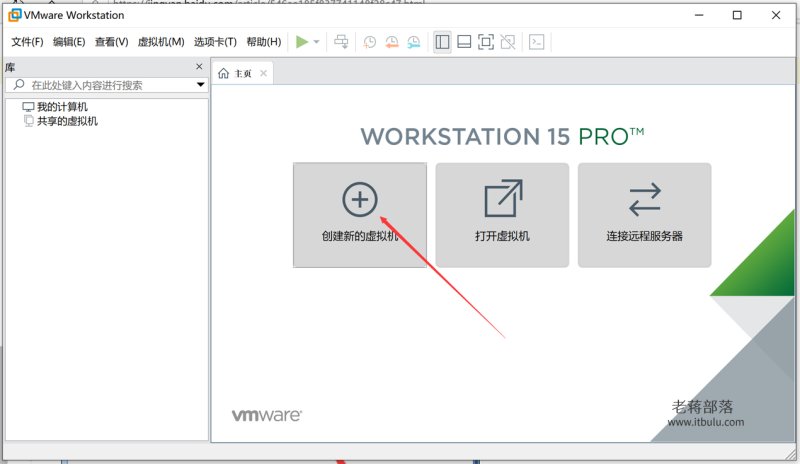The width and height of the screenshot is (800, 464).
Task: Click the VMware Workstation title bar app icon
Action: click(x=15, y=15)
